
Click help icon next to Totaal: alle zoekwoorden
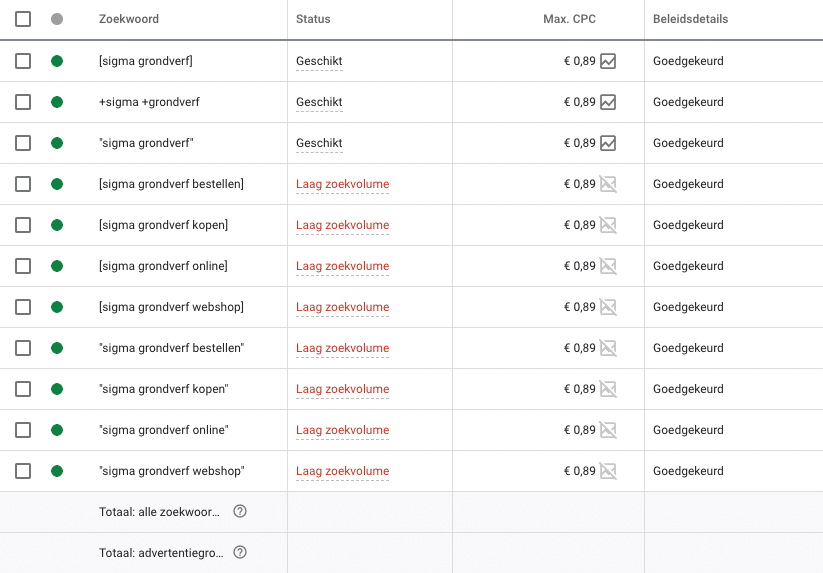[240, 511]
